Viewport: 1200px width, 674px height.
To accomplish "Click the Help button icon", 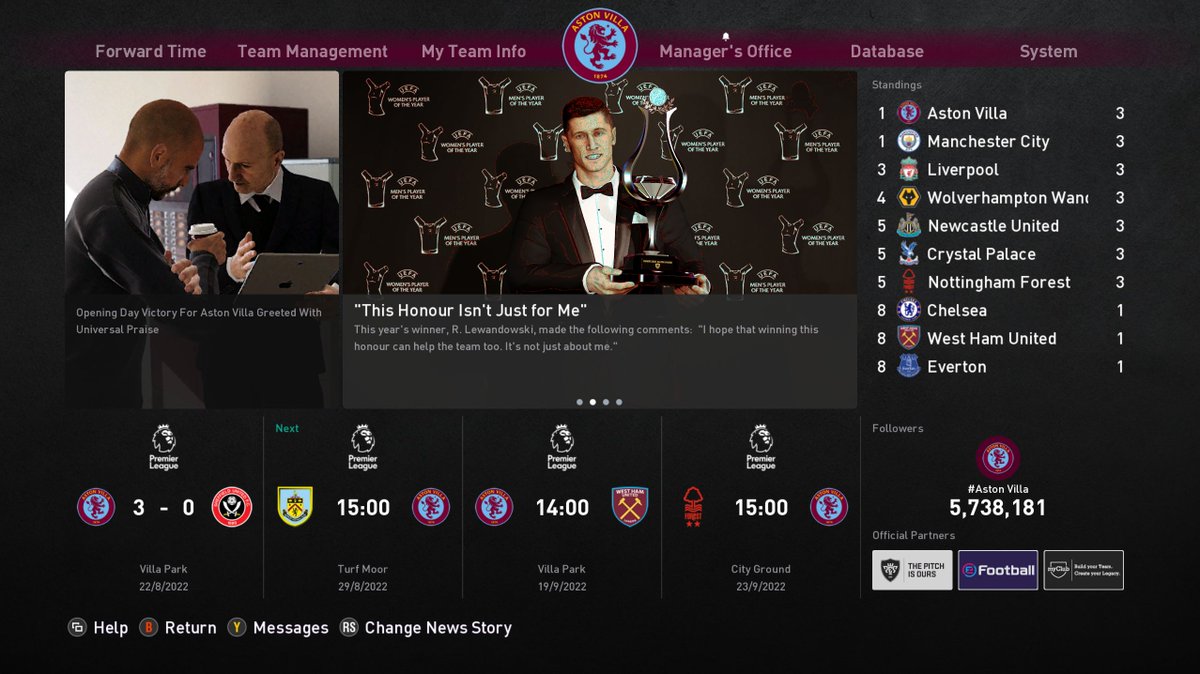I will [77, 627].
